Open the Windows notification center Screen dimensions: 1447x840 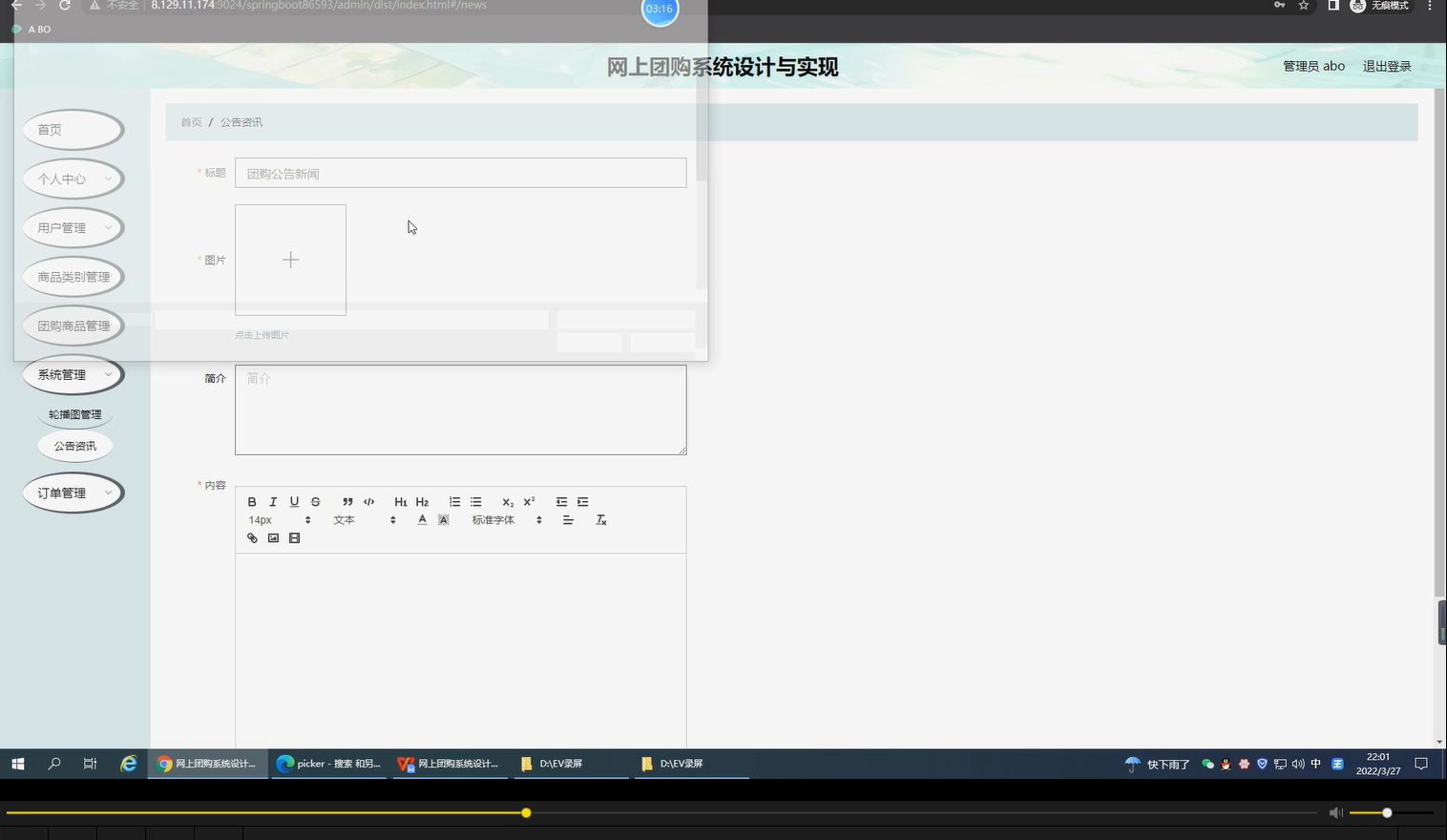click(x=1420, y=764)
